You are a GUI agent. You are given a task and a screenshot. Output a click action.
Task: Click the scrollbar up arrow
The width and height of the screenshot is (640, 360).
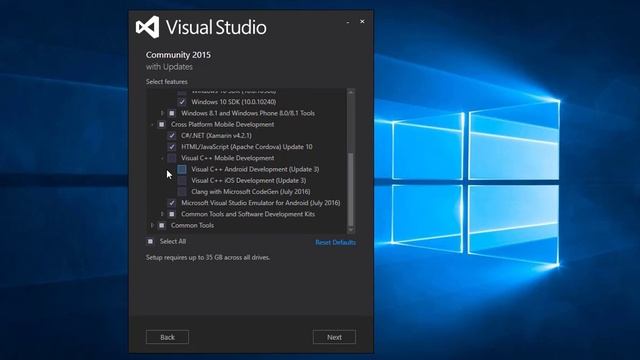(x=351, y=92)
